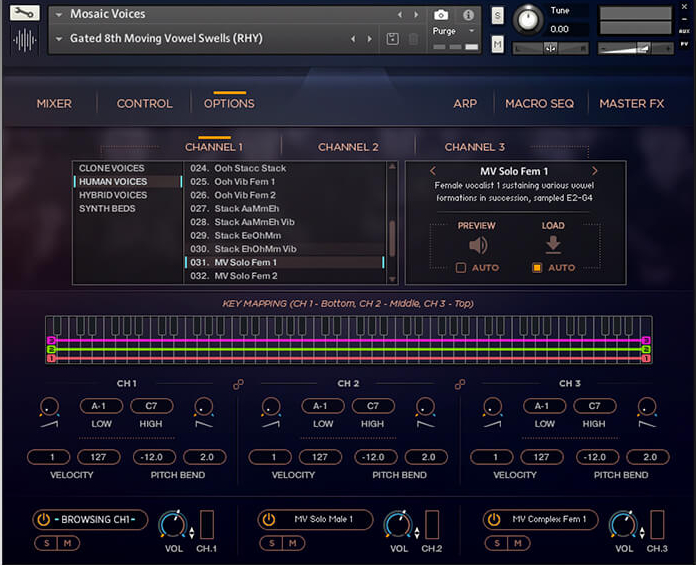Click the camera snapshot icon

tap(441, 15)
